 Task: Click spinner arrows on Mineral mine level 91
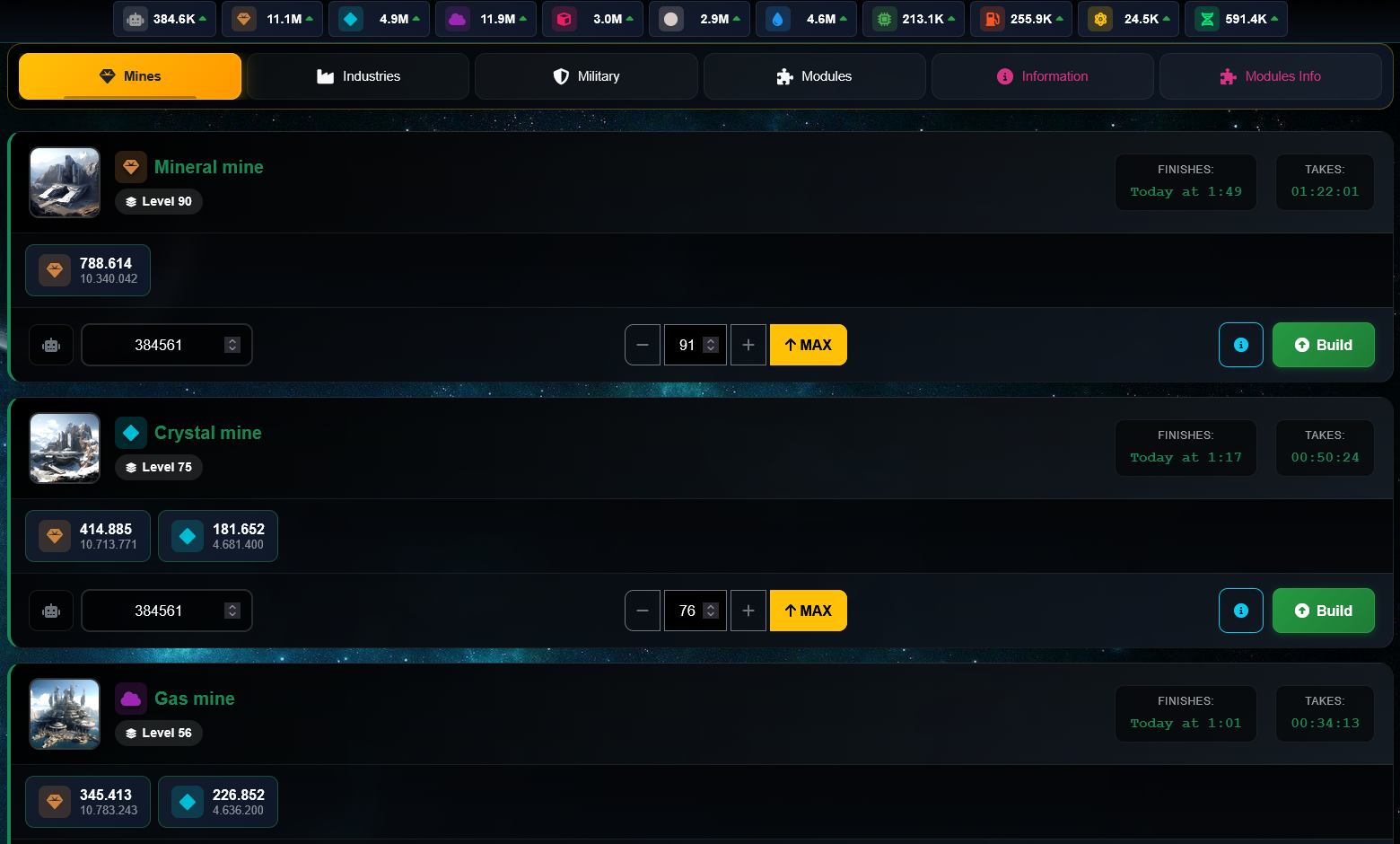tap(711, 345)
